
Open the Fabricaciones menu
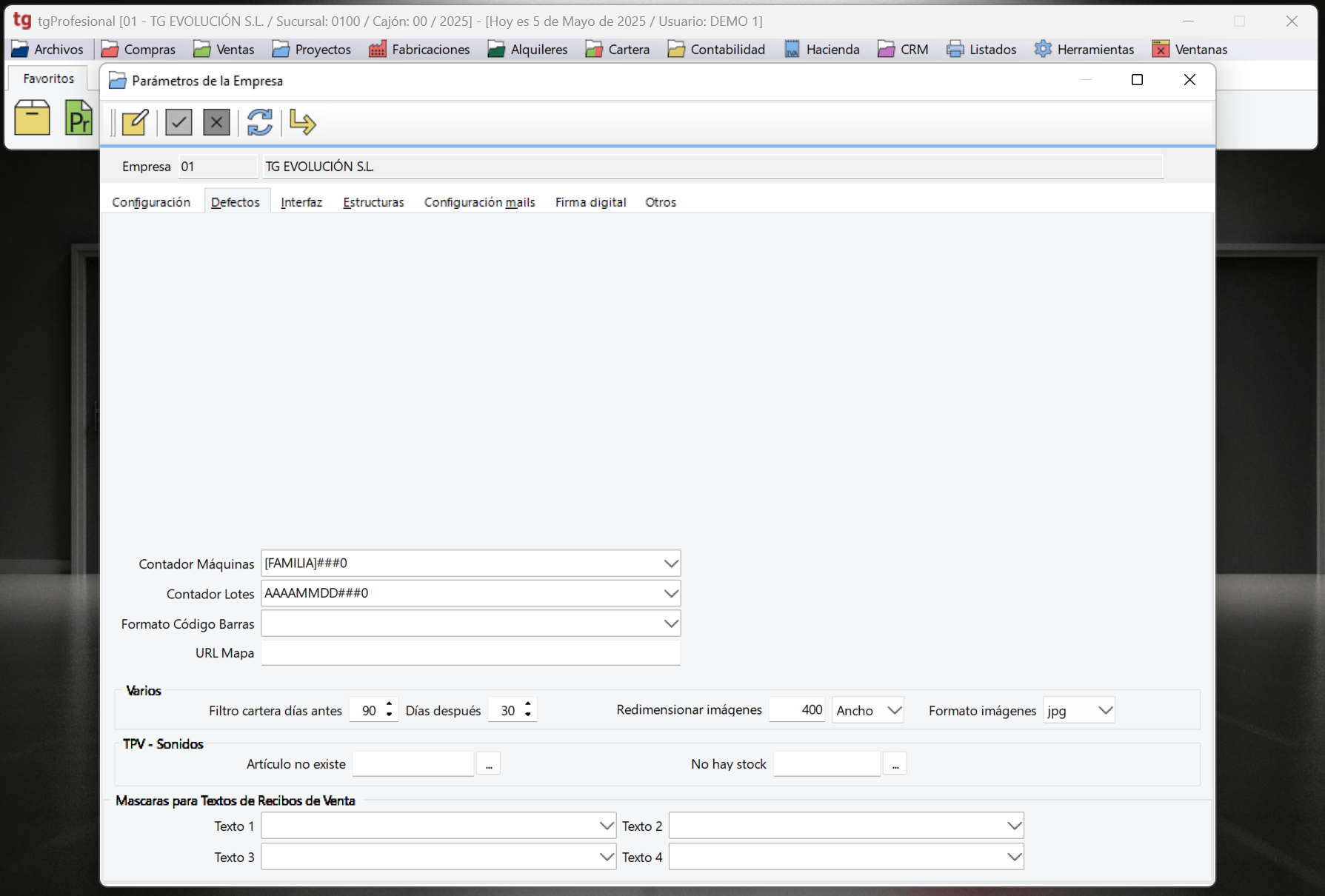[419, 49]
